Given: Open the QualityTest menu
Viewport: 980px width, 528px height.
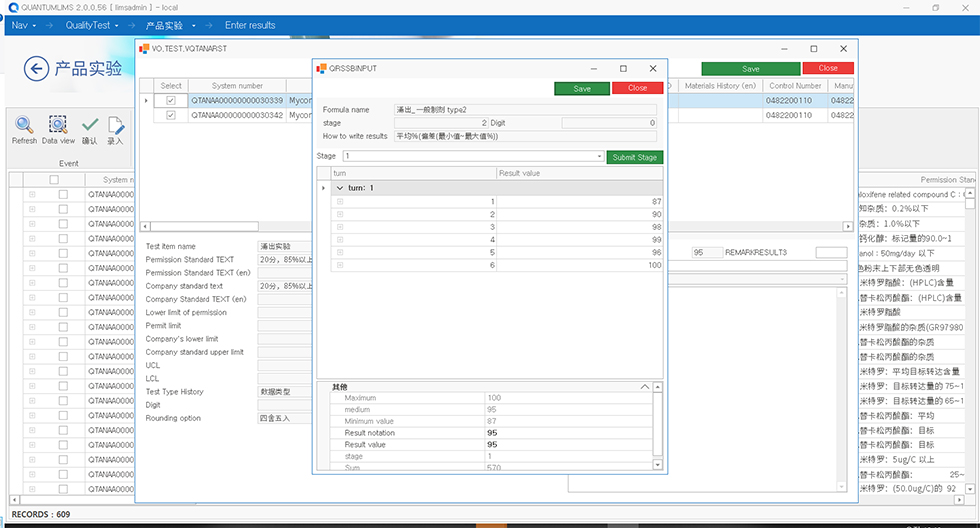Looking at the screenshot, I should 93,25.
